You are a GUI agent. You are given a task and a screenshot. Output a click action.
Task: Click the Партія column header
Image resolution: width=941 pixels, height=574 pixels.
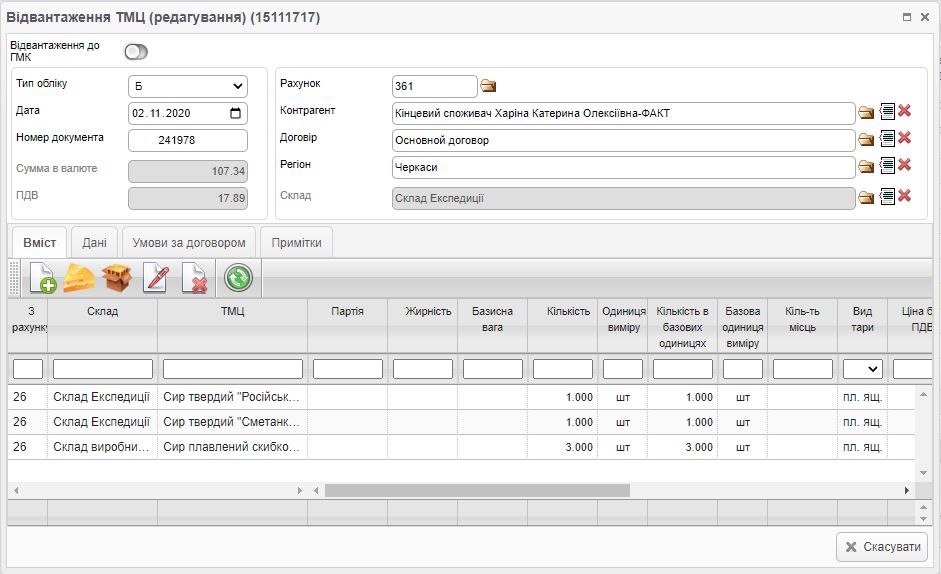pos(347,326)
